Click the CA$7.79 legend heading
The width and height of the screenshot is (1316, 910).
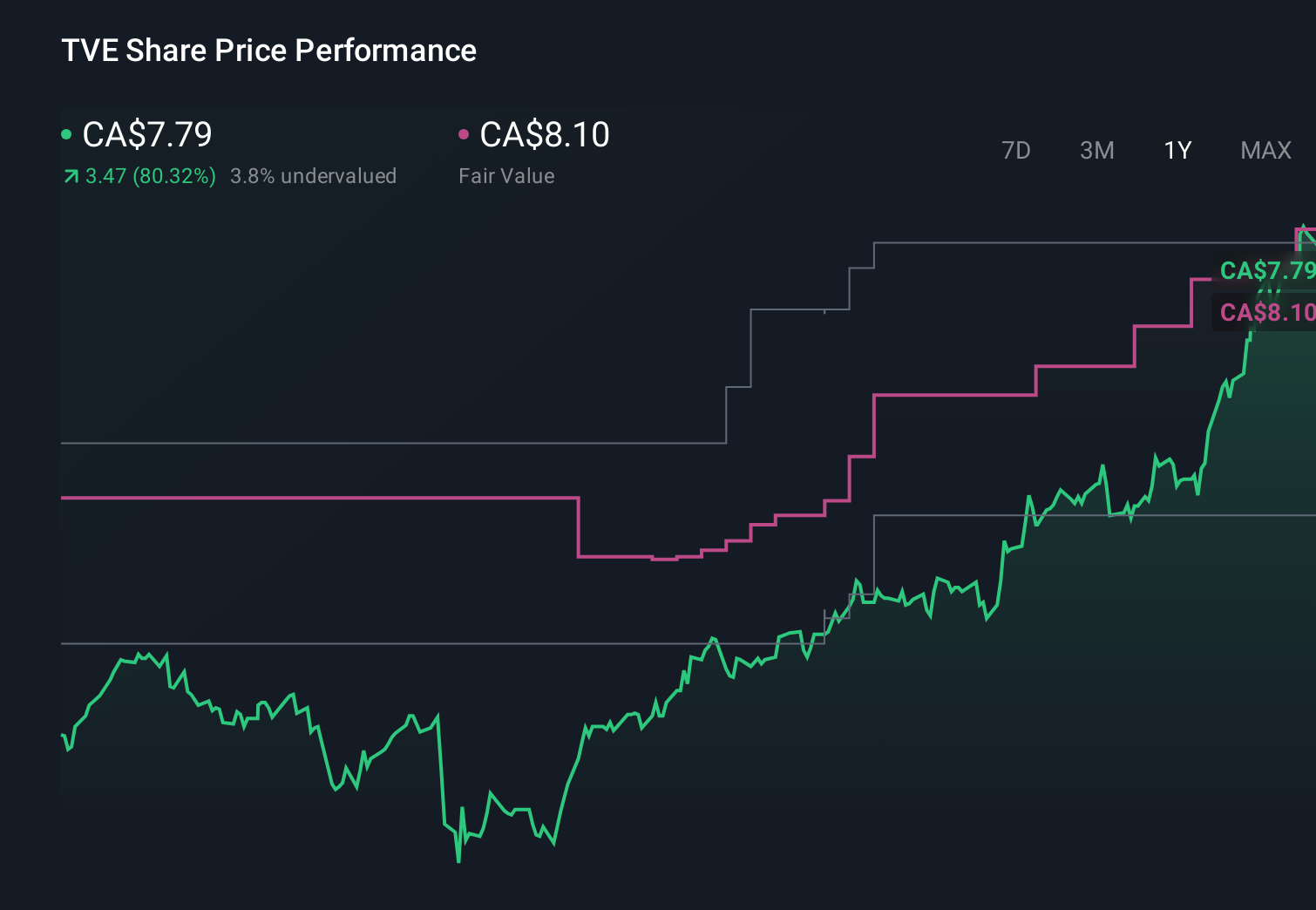pyautogui.click(x=146, y=134)
